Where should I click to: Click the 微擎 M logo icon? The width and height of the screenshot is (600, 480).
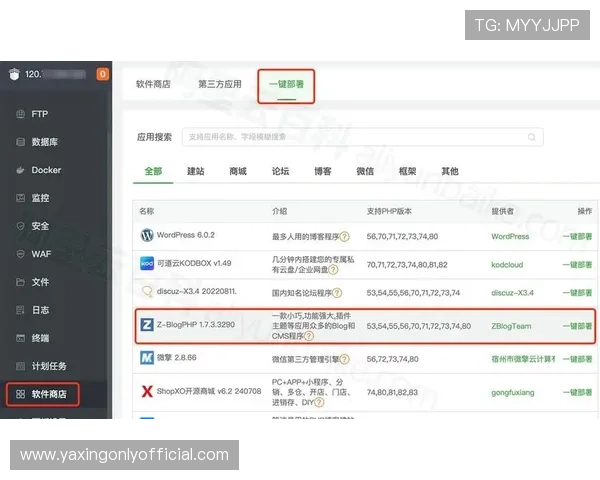pos(147,358)
